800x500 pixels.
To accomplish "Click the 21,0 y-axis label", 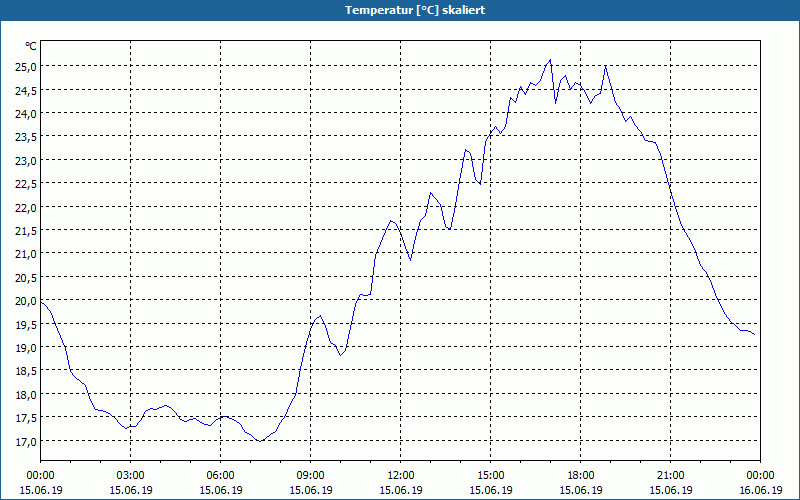I will tap(26, 254).
